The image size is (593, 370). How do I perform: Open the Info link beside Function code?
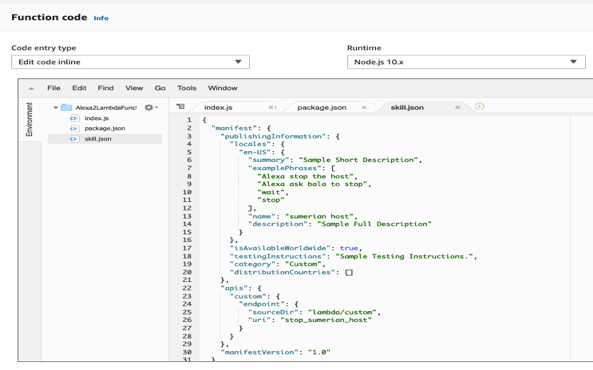[101, 18]
